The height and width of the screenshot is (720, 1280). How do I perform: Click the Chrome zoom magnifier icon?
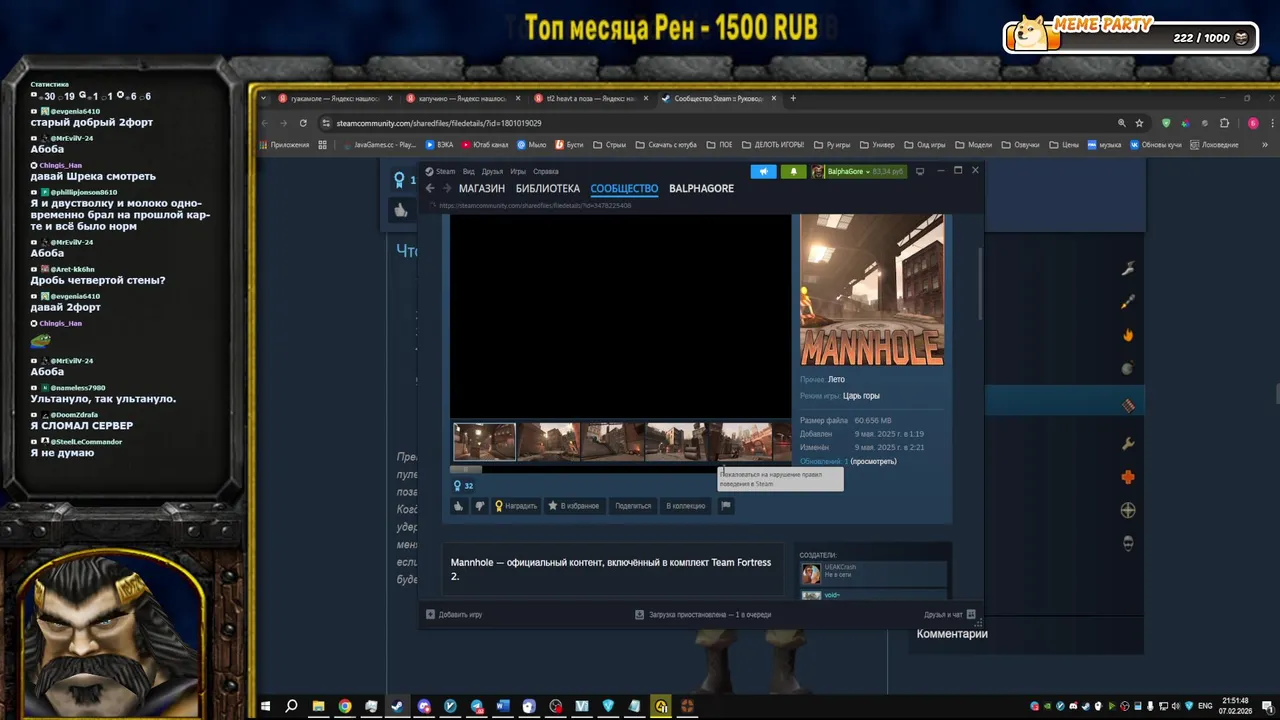(x=1121, y=123)
